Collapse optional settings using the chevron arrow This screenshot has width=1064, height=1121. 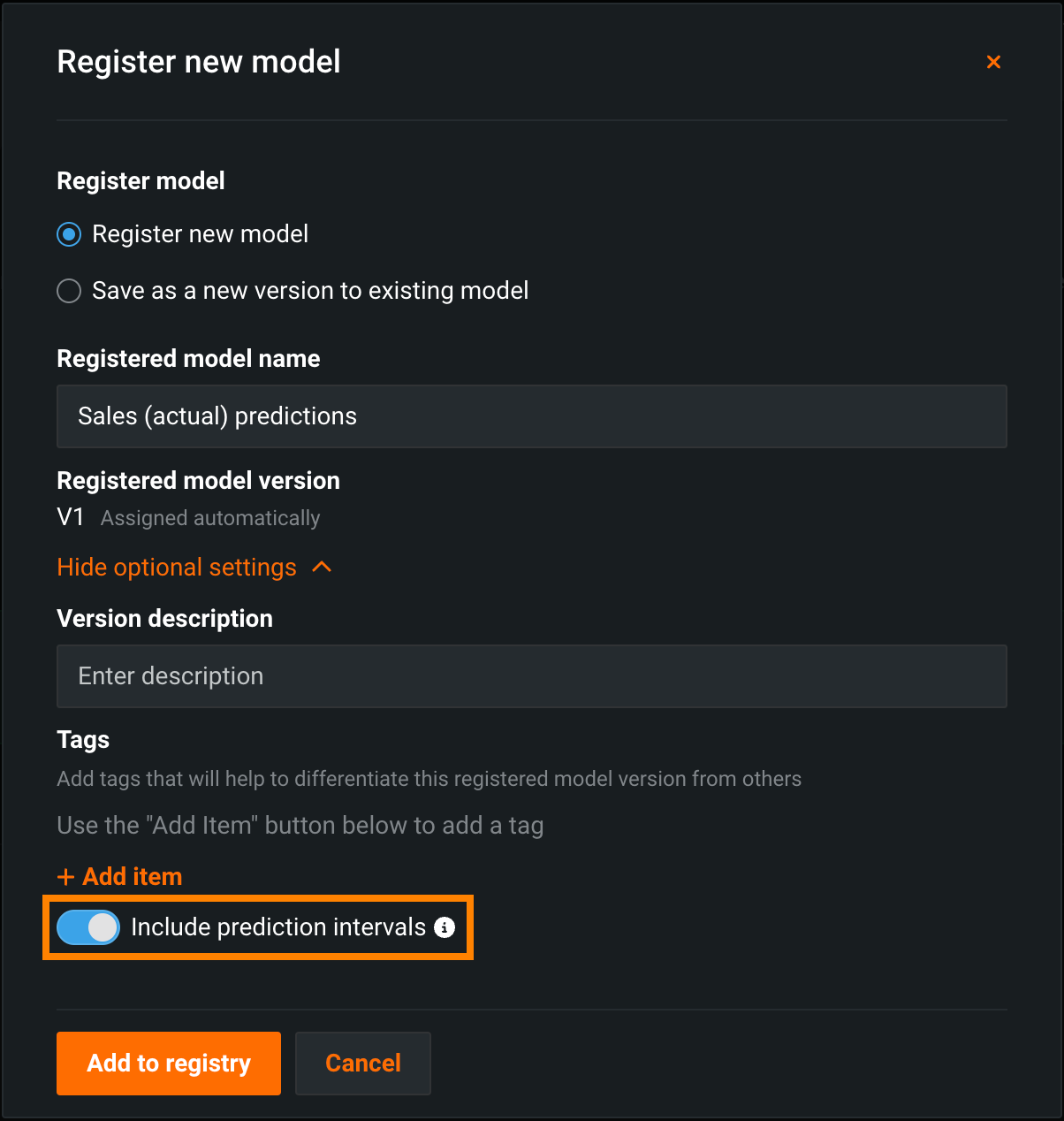coord(323,567)
